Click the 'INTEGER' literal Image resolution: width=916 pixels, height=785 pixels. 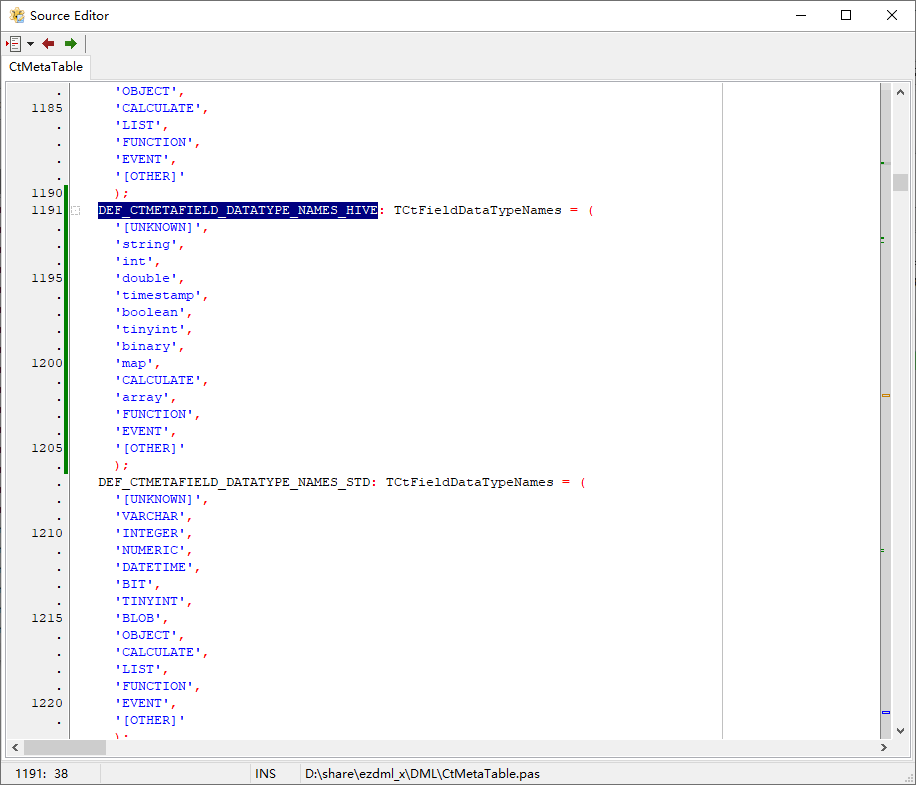tap(150, 533)
